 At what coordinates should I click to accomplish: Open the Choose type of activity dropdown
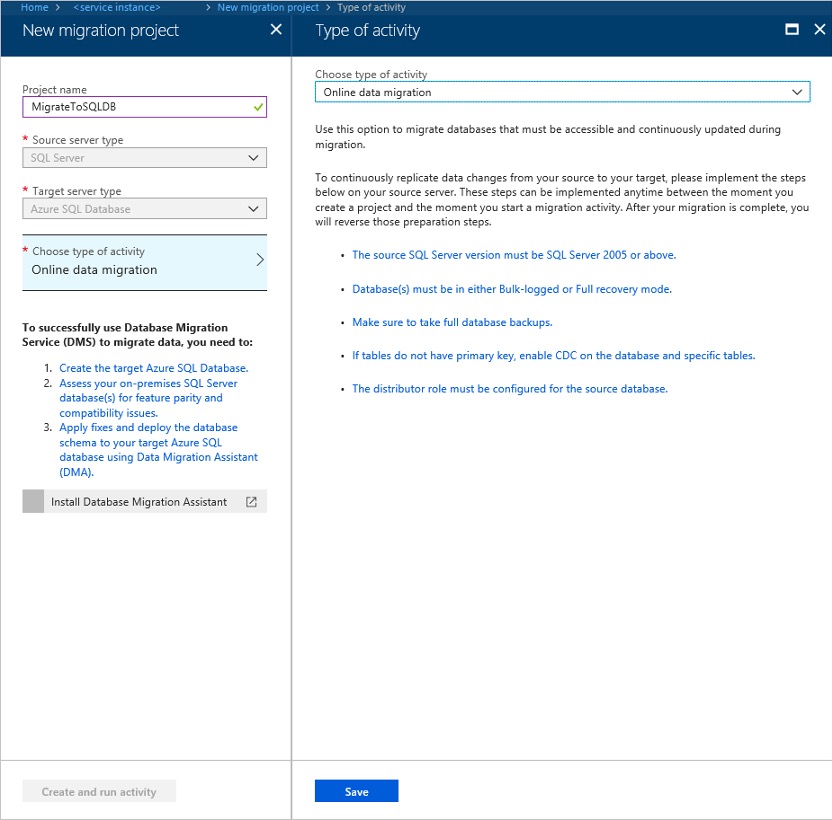point(561,92)
